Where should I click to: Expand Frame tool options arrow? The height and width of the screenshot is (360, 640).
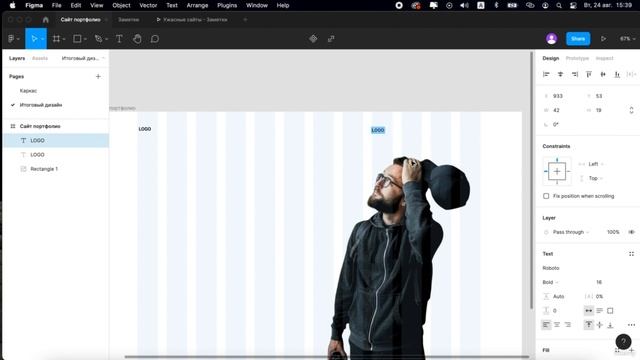(64, 39)
